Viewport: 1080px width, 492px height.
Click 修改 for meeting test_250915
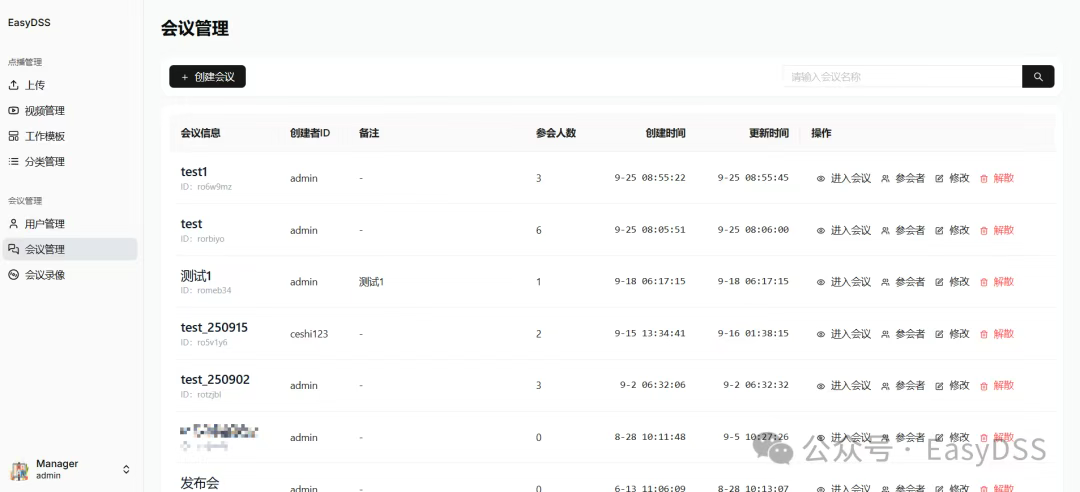[x=952, y=334]
